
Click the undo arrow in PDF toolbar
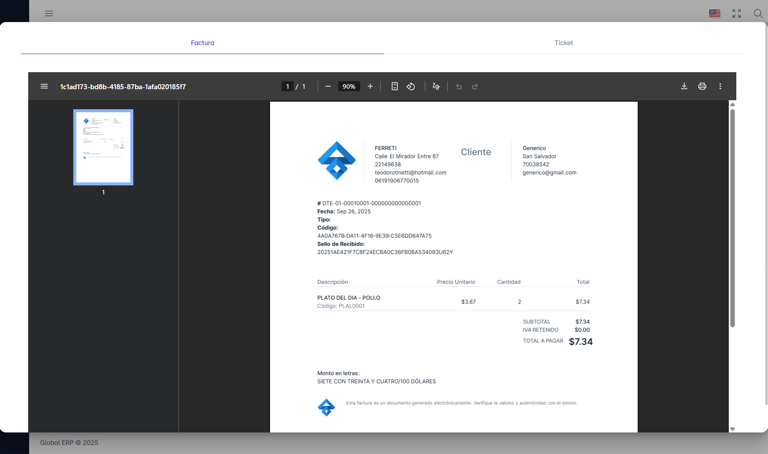[459, 87]
